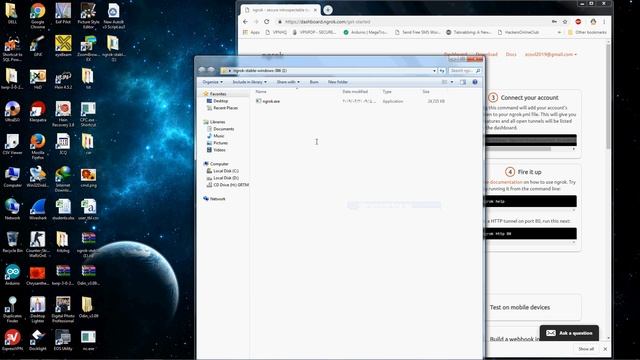The width and height of the screenshot is (640, 360).
Task: Open the change view options arrow
Action: pos(452,82)
